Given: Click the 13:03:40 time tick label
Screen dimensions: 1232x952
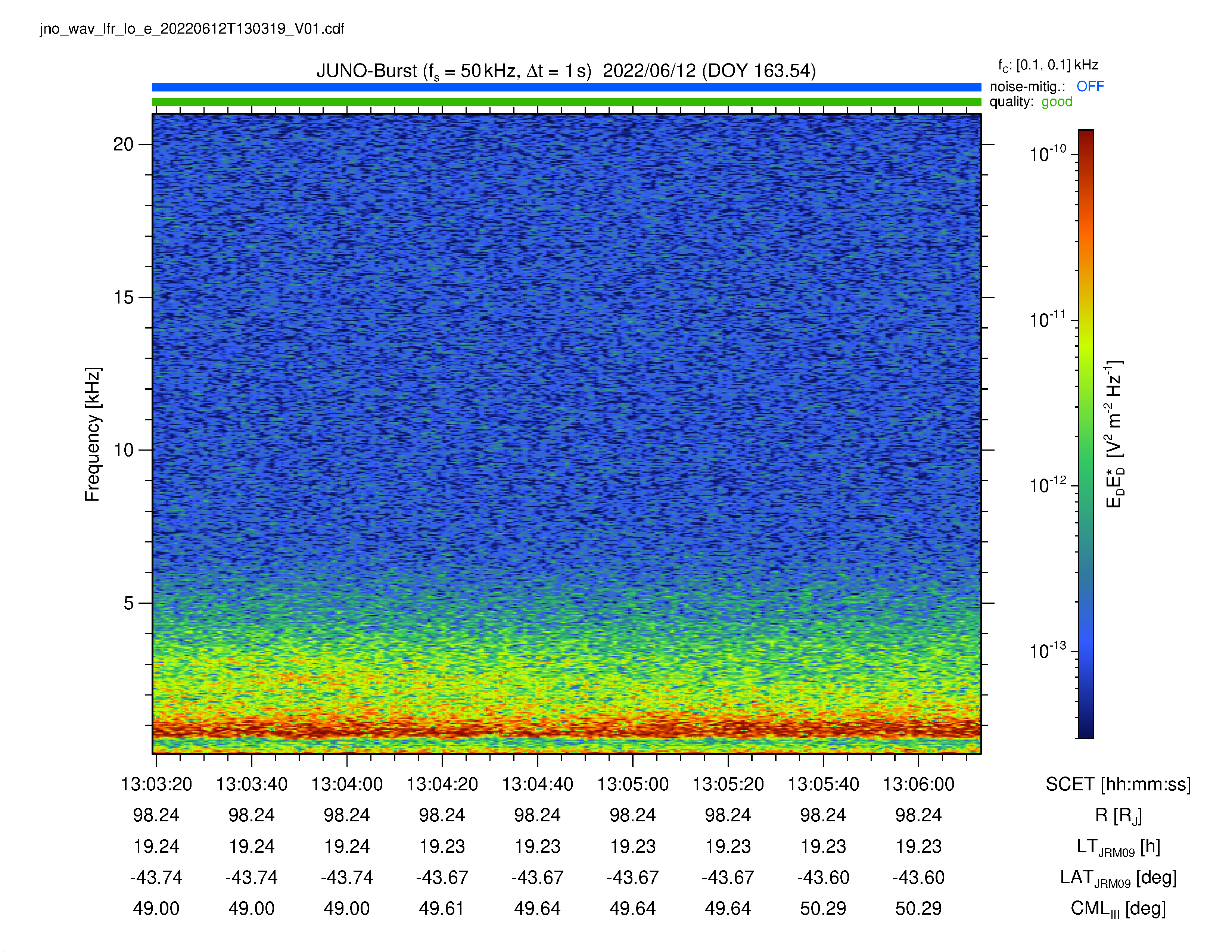Looking at the screenshot, I should [252, 784].
